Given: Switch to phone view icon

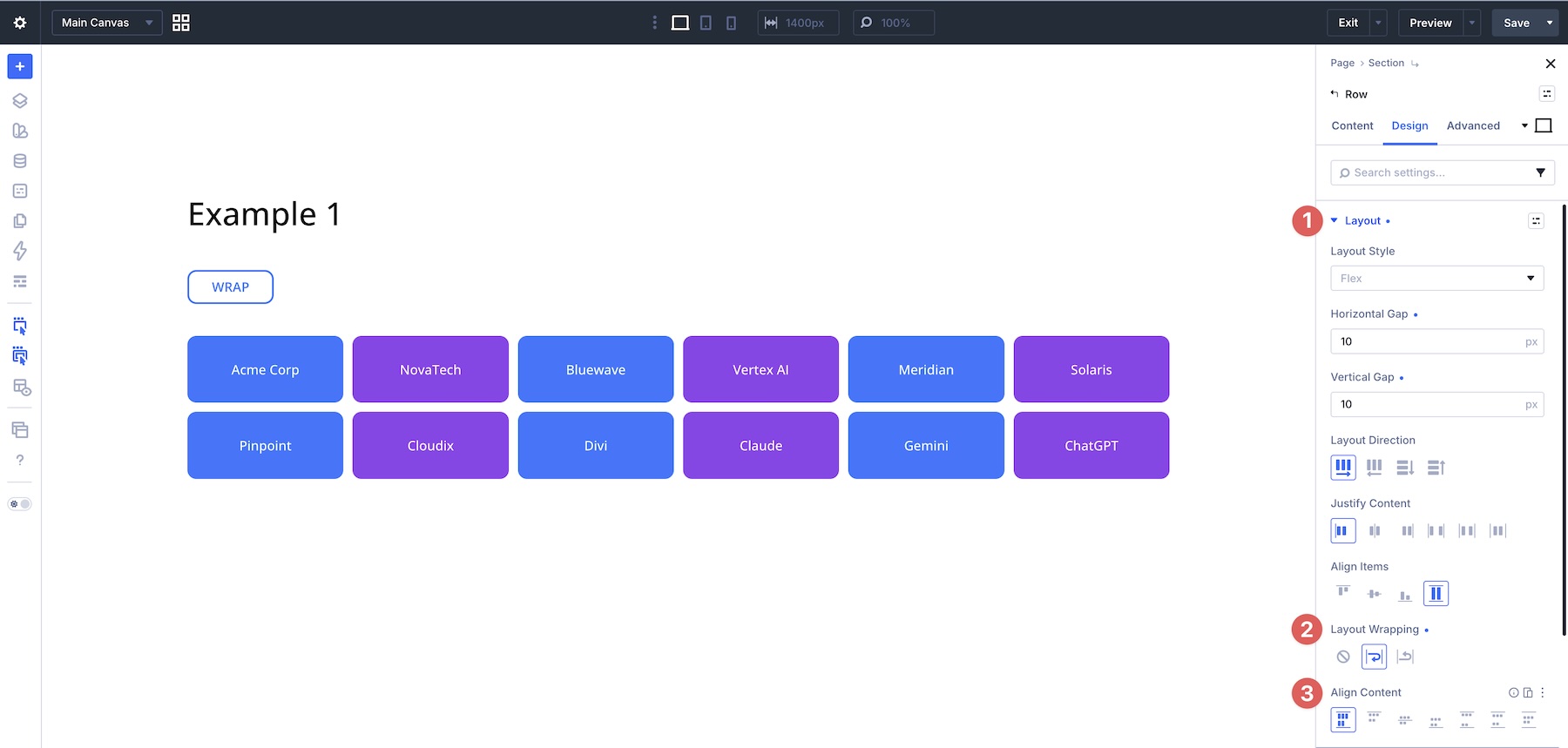Looking at the screenshot, I should coord(732,23).
